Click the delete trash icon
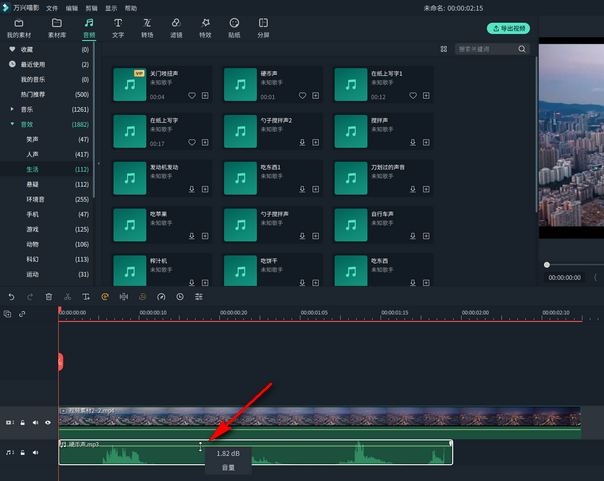604x481 pixels. pyautogui.click(x=48, y=297)
